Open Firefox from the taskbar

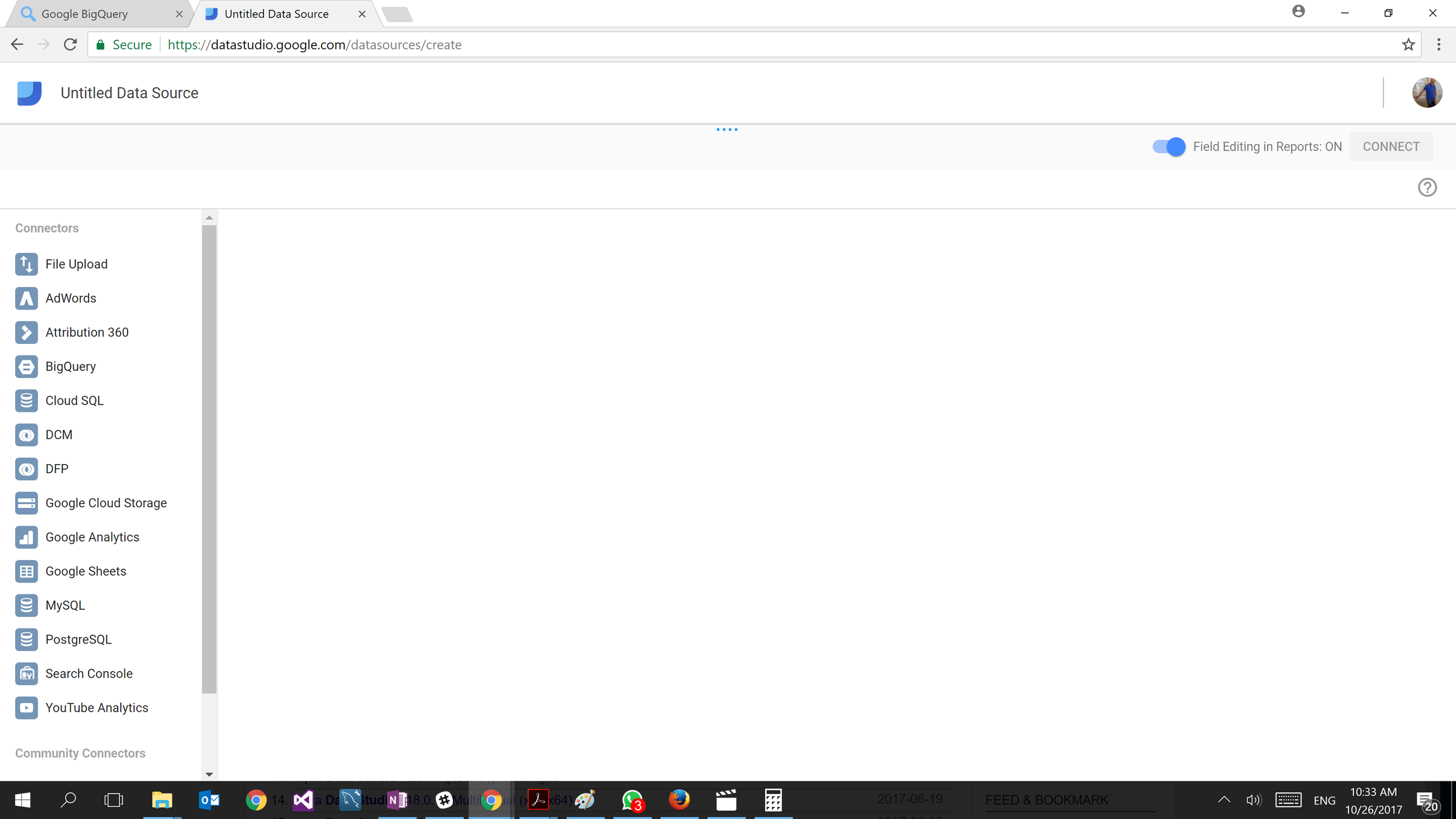679,800
